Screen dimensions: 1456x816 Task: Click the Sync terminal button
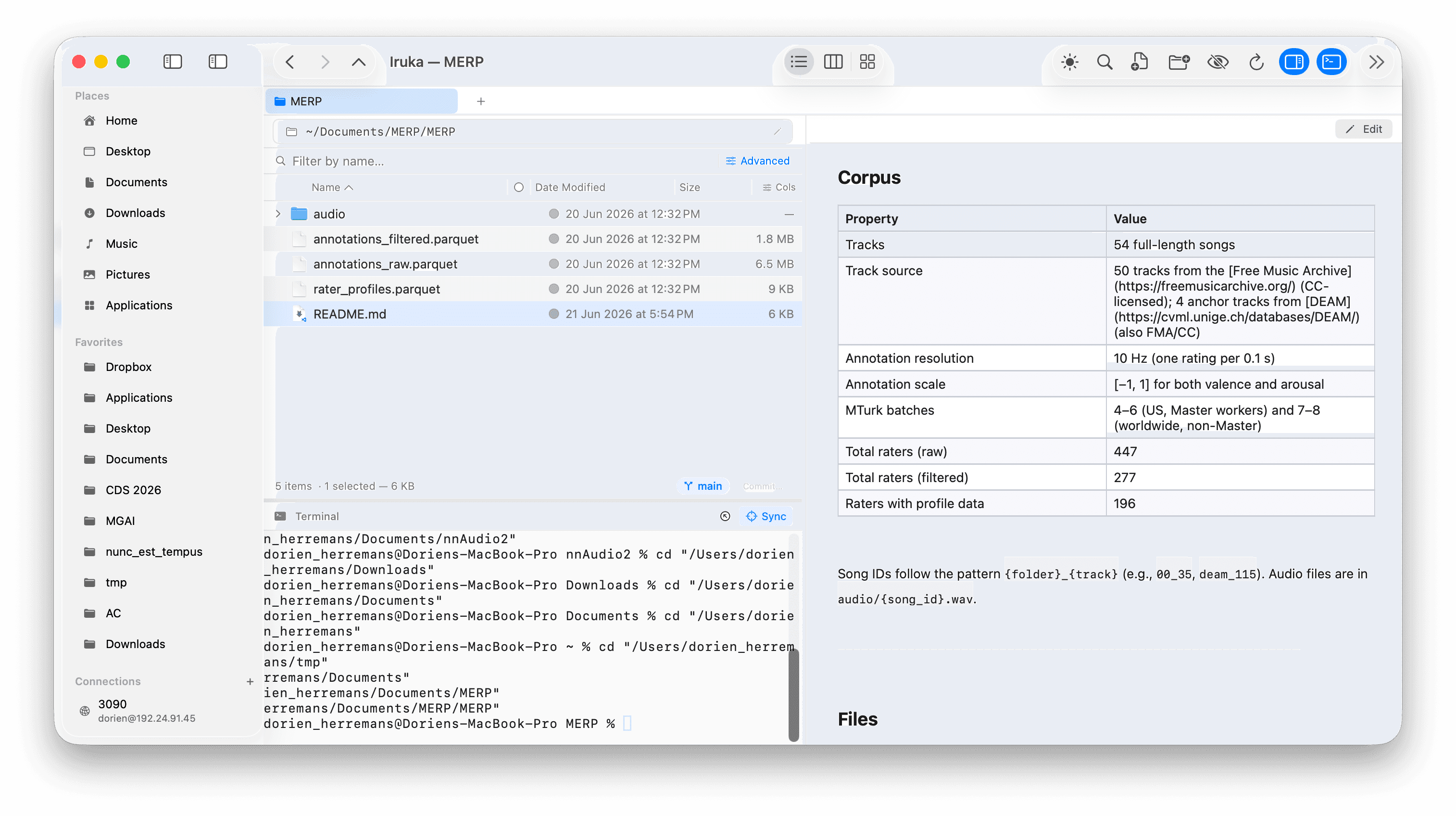(x=766, y=516)
